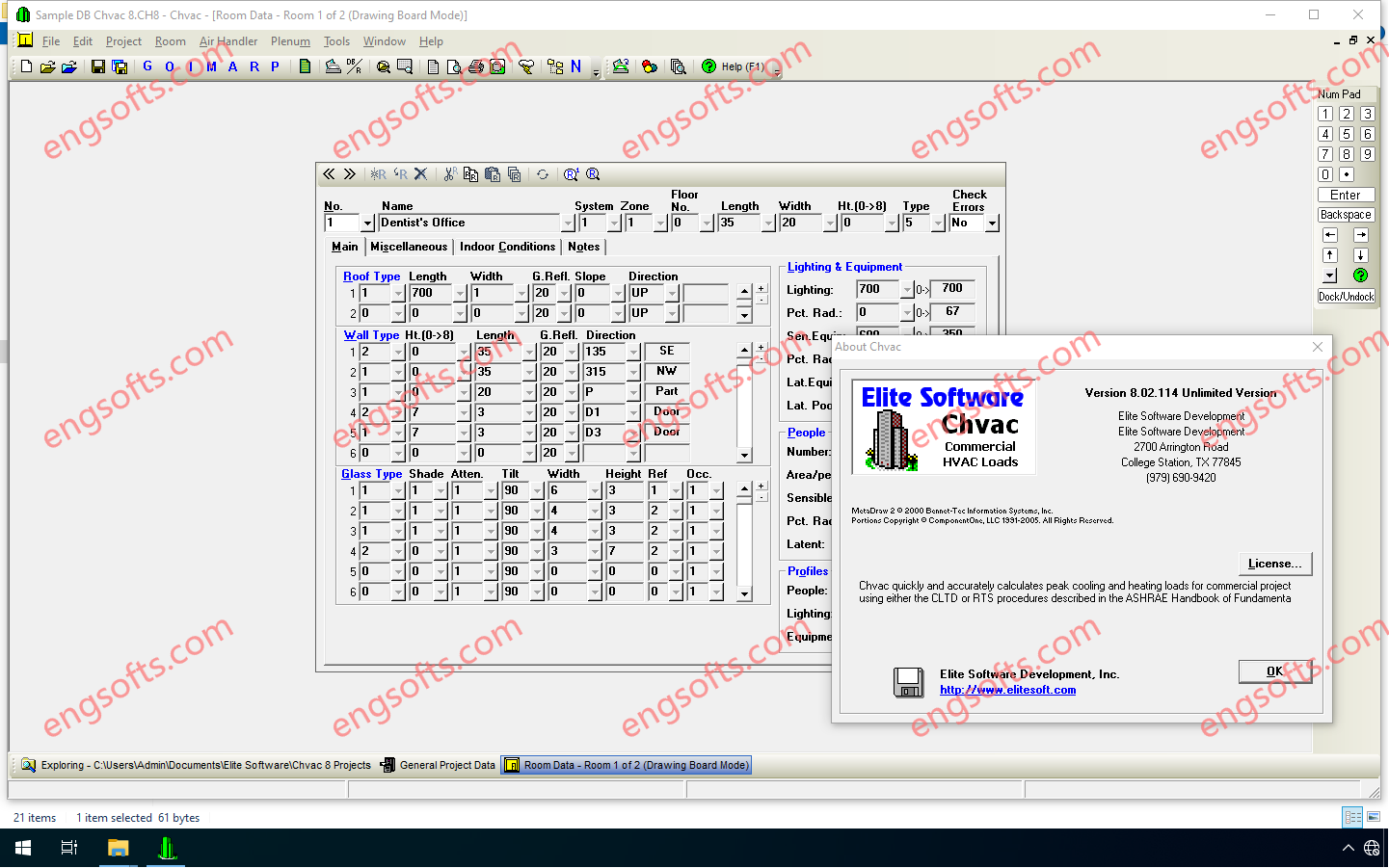Image resolution: width=1389 pixels, height=868 pixels.
Task: Click the room Name field "Dentist's Office"
Action: 467,223
